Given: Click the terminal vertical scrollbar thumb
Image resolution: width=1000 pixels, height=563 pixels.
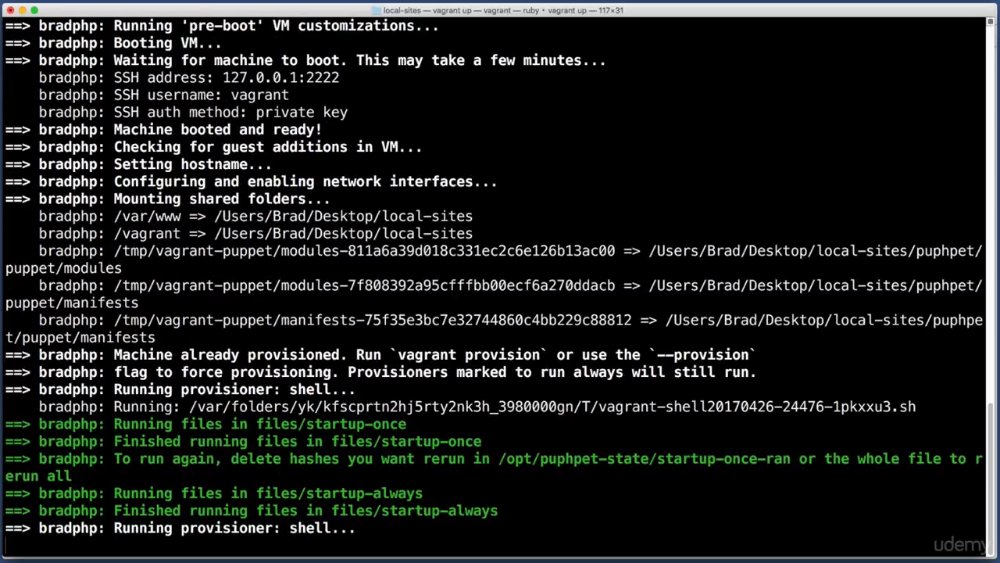Looking at the screenshot, I should tap(990, 469).
